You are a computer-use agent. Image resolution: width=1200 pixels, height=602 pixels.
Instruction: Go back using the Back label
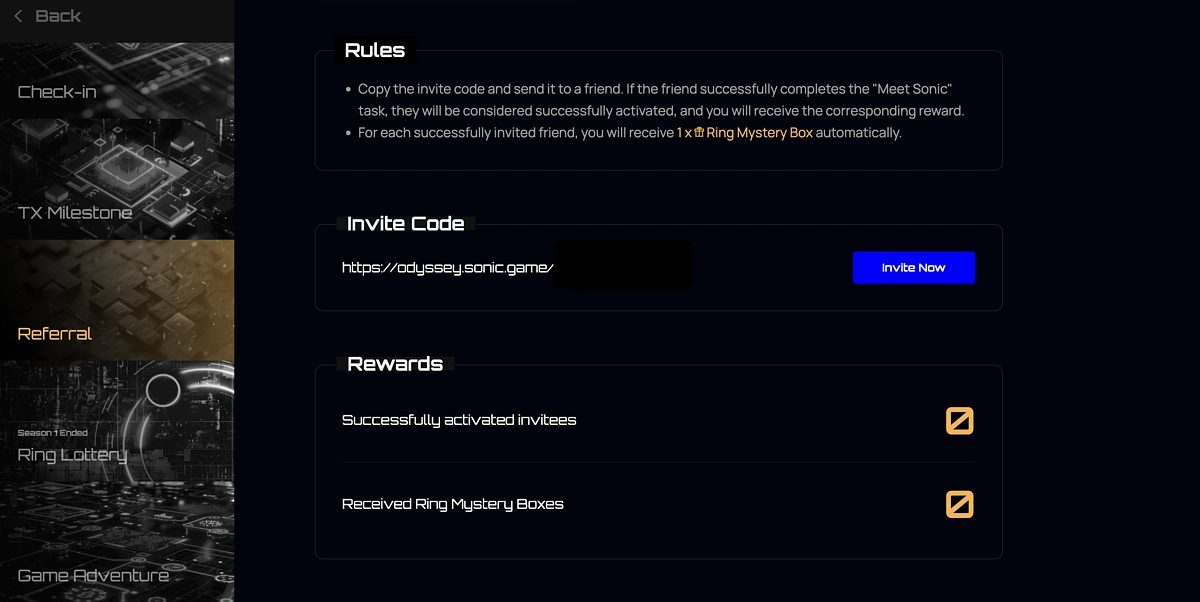pyautogui.click(x=58, y=16)
